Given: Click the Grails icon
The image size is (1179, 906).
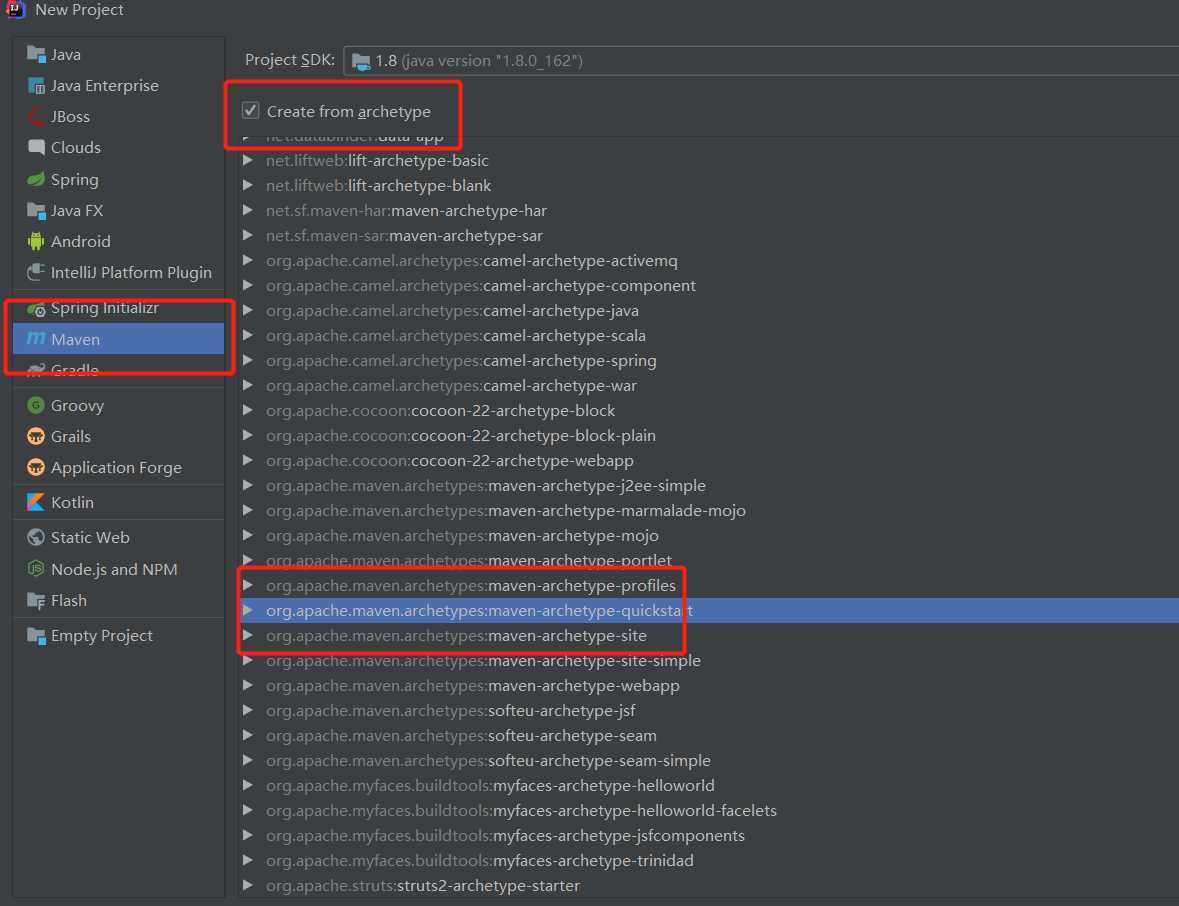Looking at the screenshot, I should click(x=36, y=436).
